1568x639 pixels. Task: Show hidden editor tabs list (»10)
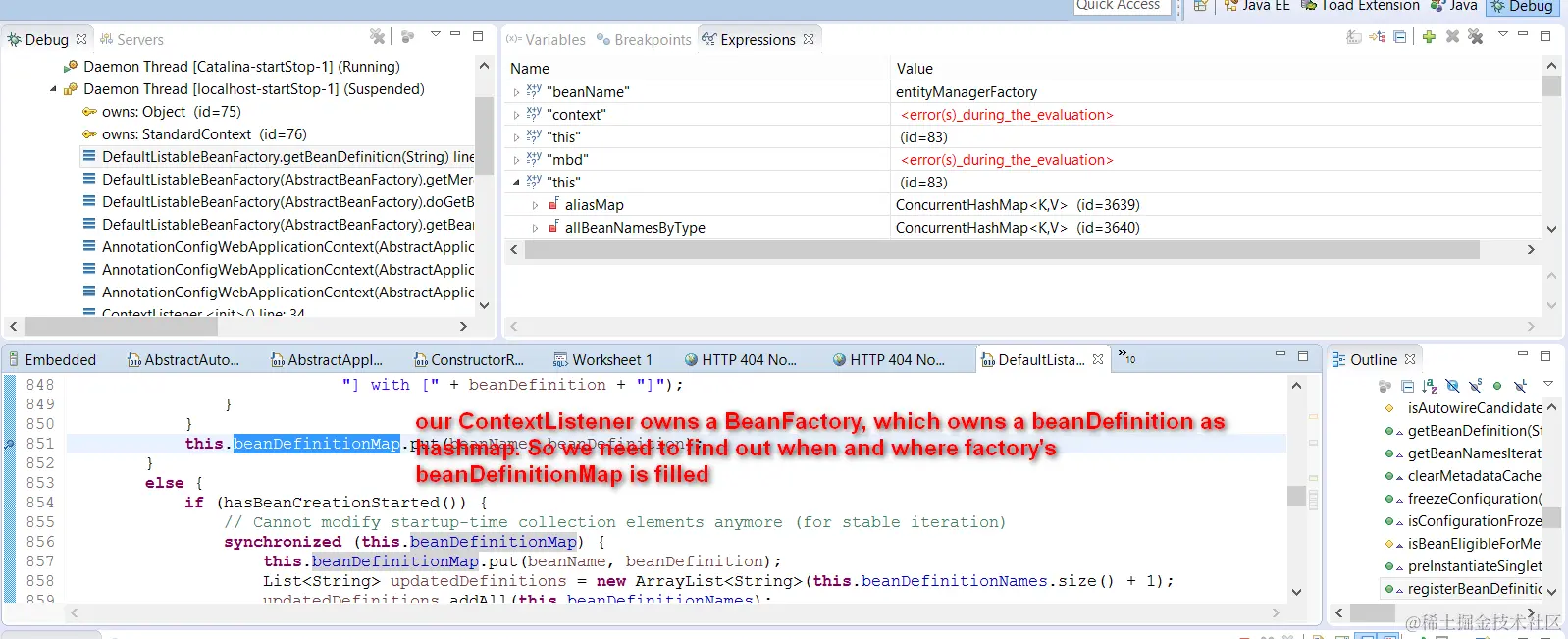[x=1126, y=358]
